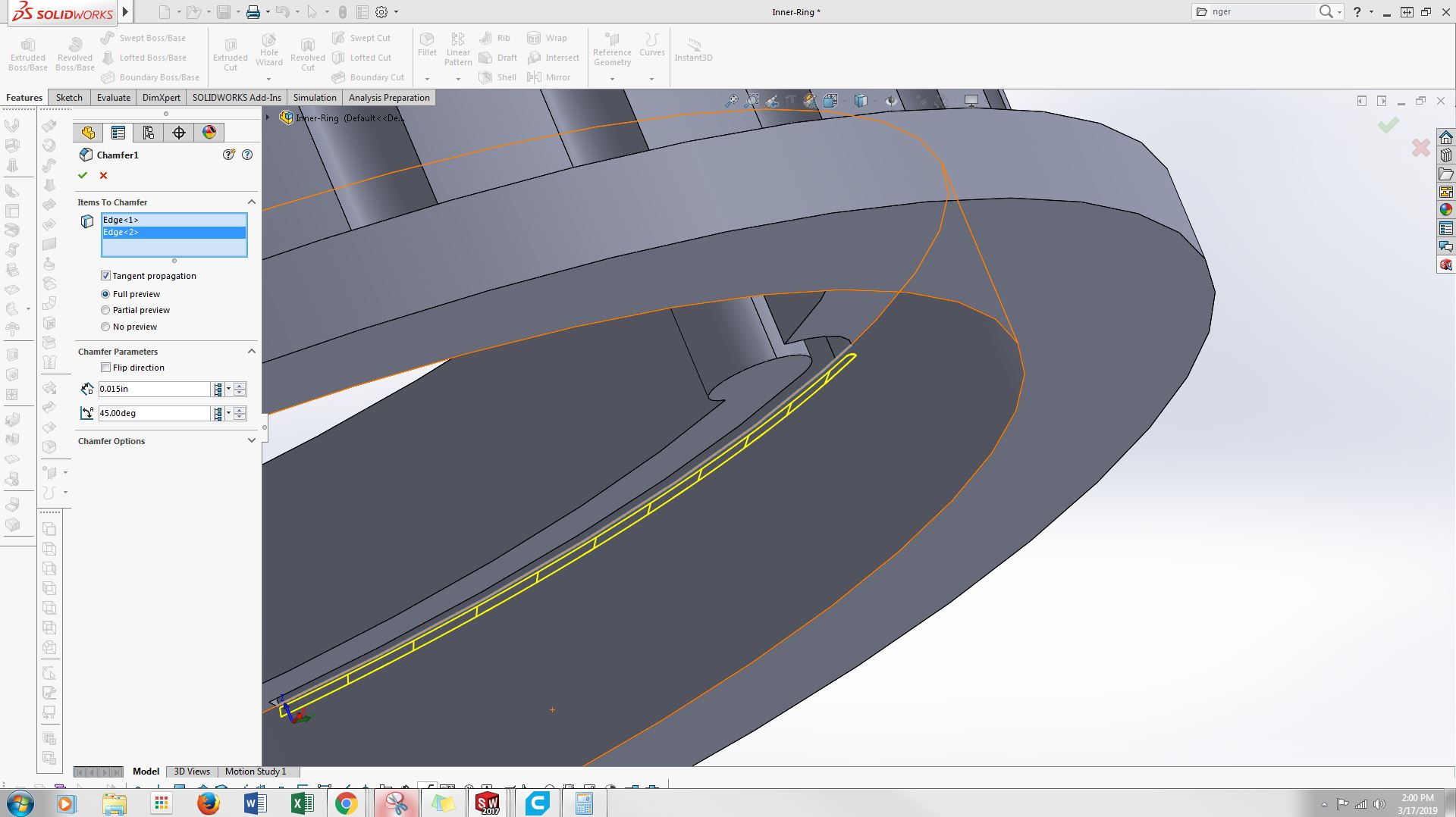The height and width of the screenshot is (817, 1456).
Task: Open the Display Style cube icon
Action: [861, 101]
